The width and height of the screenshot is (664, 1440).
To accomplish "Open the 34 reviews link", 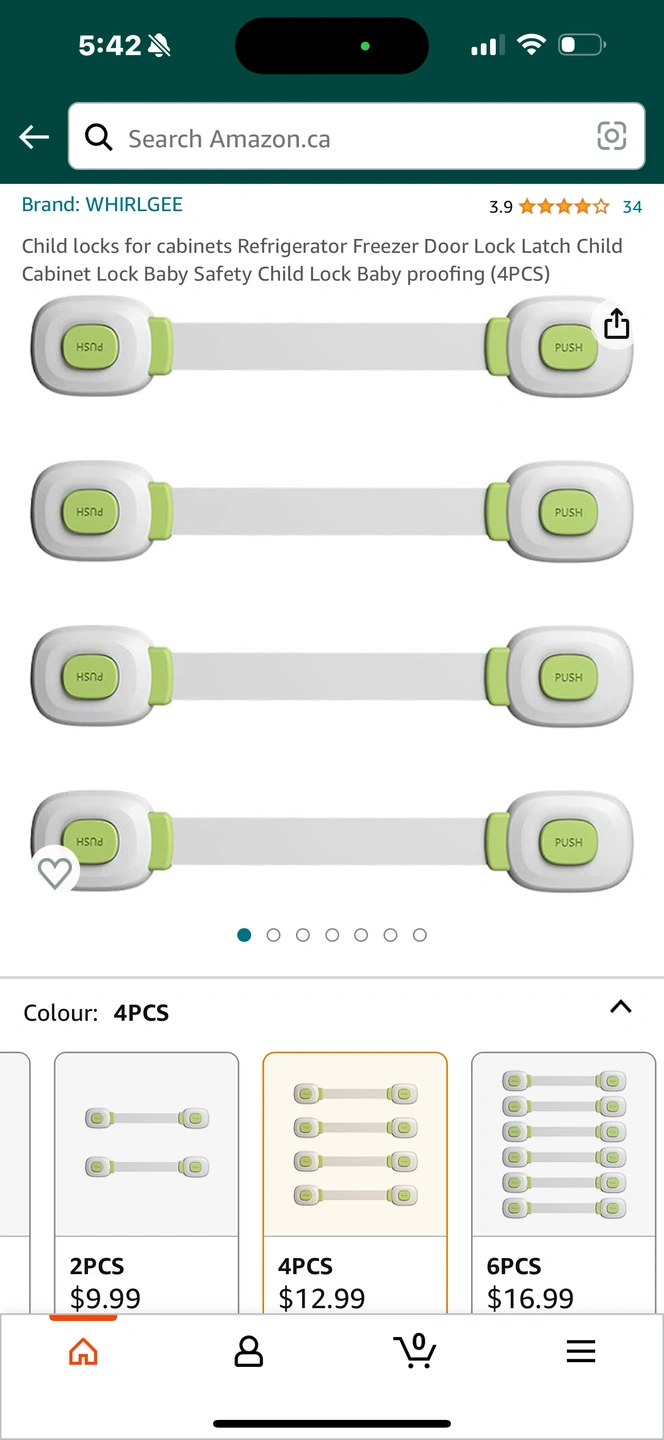I will point(632,207).
